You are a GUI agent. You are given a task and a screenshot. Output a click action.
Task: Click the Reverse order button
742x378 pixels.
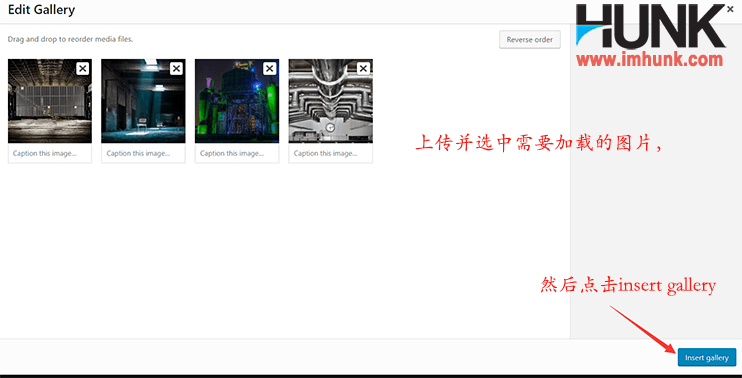[x=530, y=40]
